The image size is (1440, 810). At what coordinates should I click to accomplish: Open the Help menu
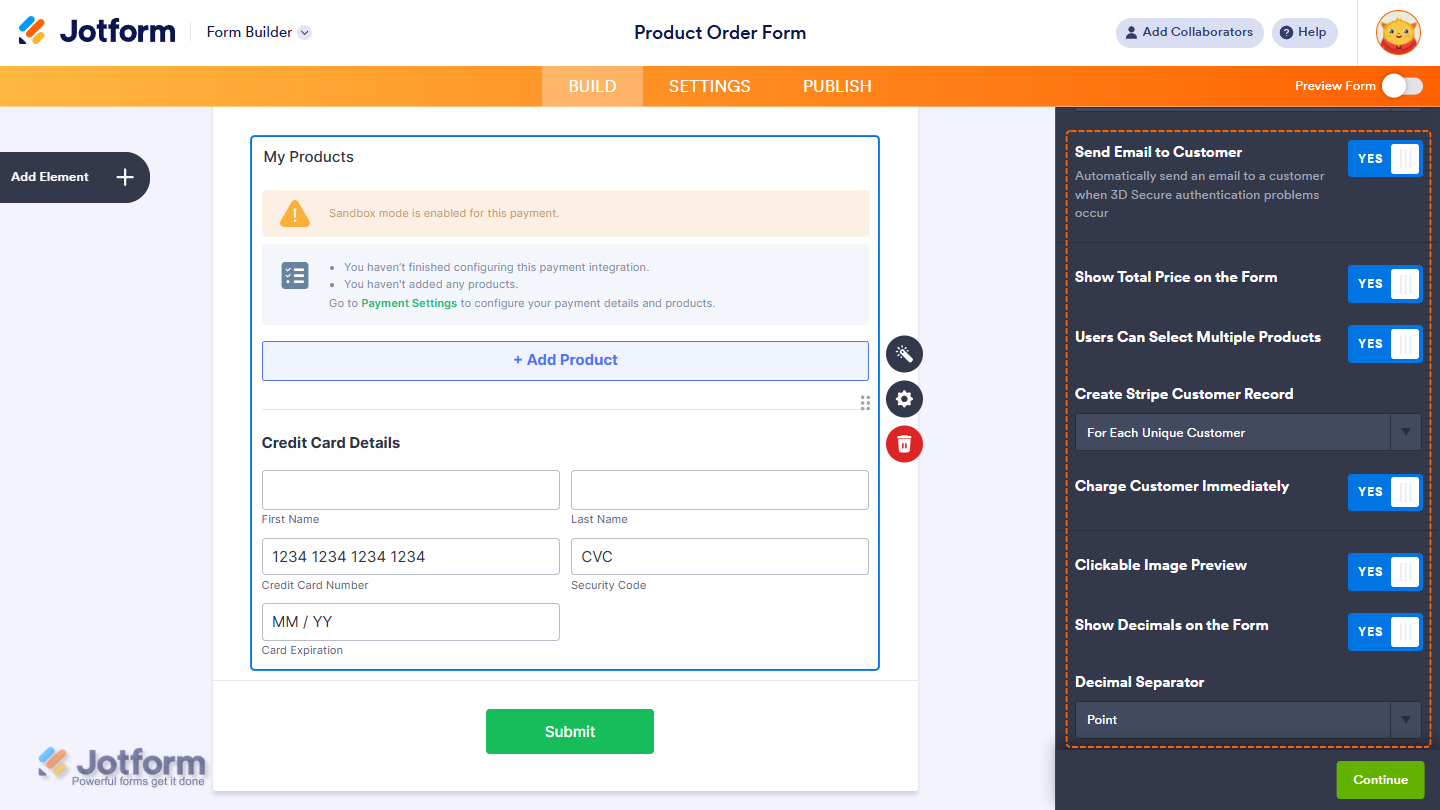[x=1304, y=32]
